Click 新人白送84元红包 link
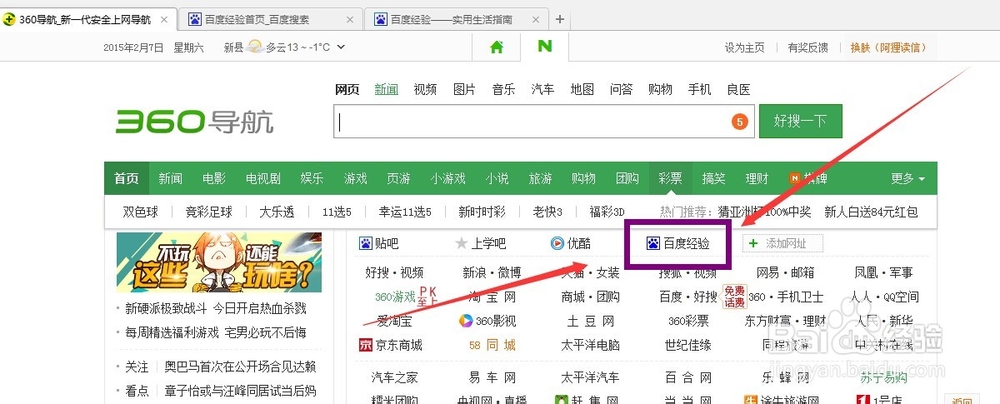The height and width of the screenshot is (404, 1000). point(871,212)
